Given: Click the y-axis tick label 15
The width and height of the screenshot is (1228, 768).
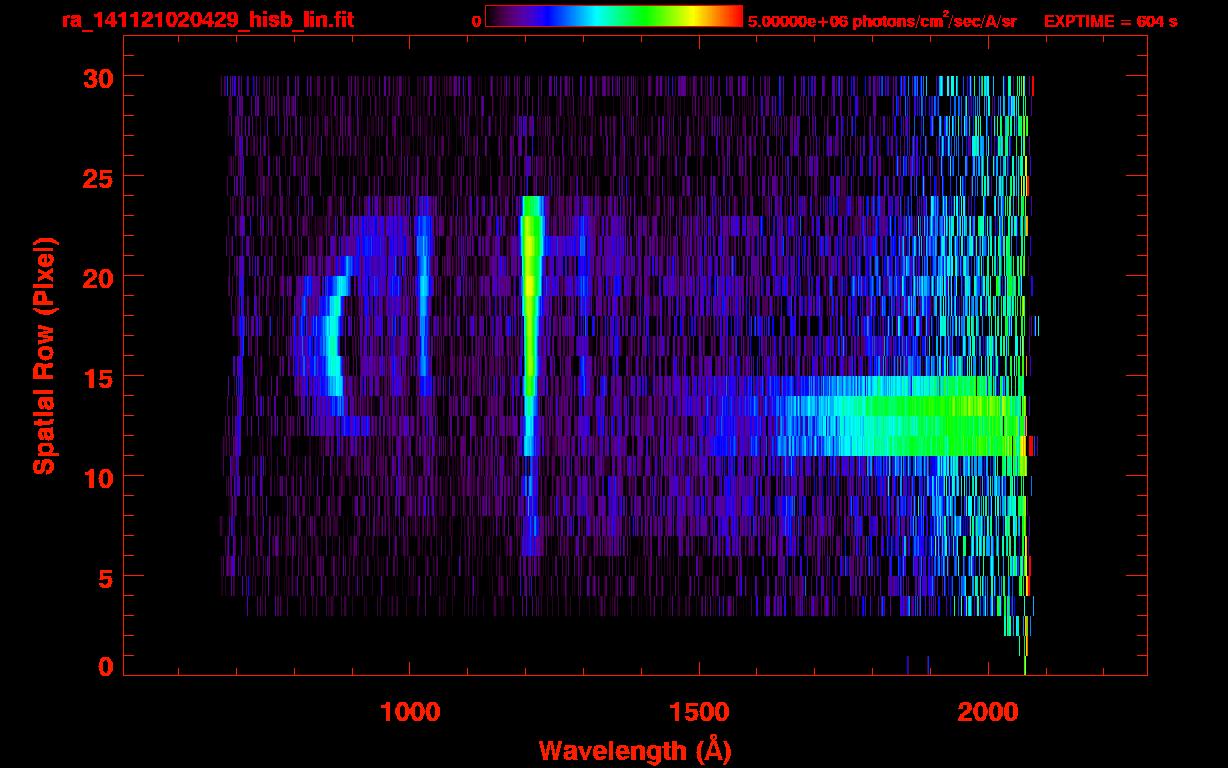Looking at the screenshot, I should (97, 377).
